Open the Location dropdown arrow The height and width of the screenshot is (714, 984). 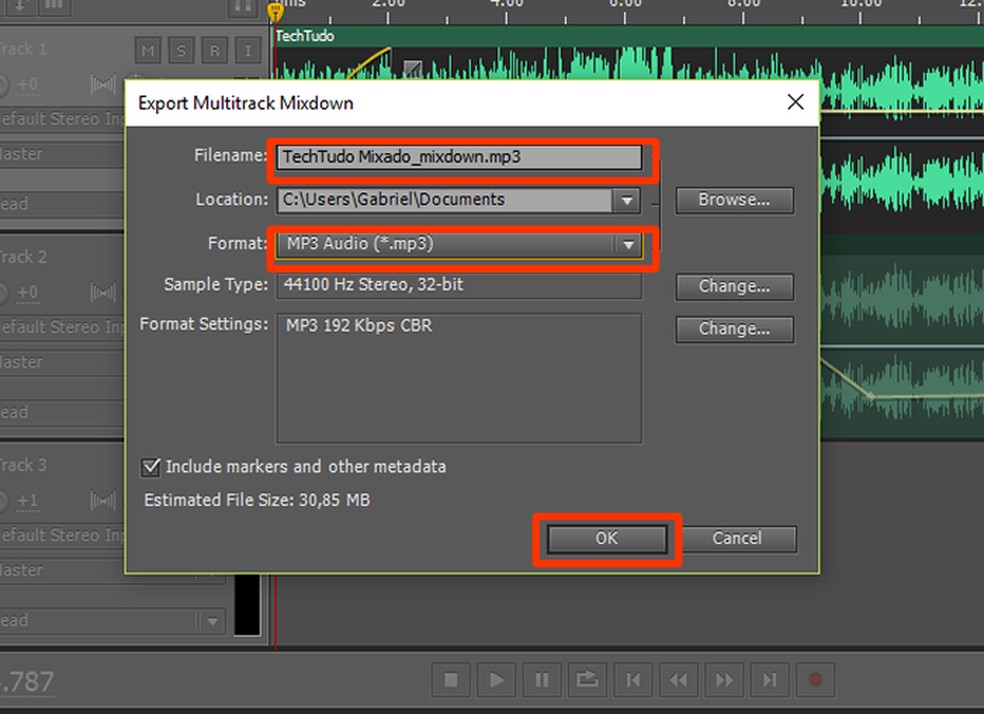click(x=626, y=201)
